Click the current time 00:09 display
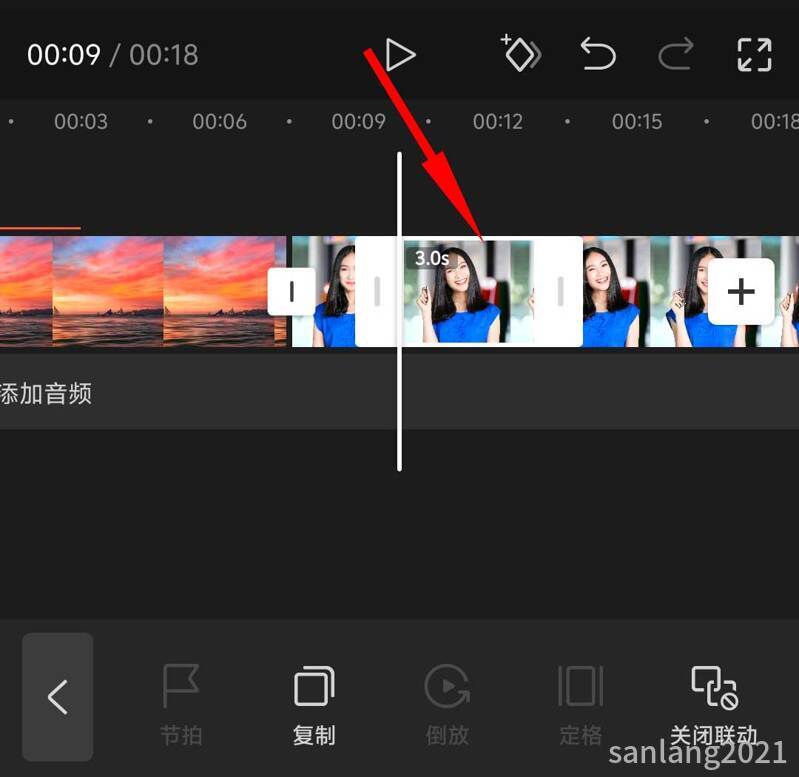This screenshot has height=777, width=799. pyautogui.click(x=64, y=55)
